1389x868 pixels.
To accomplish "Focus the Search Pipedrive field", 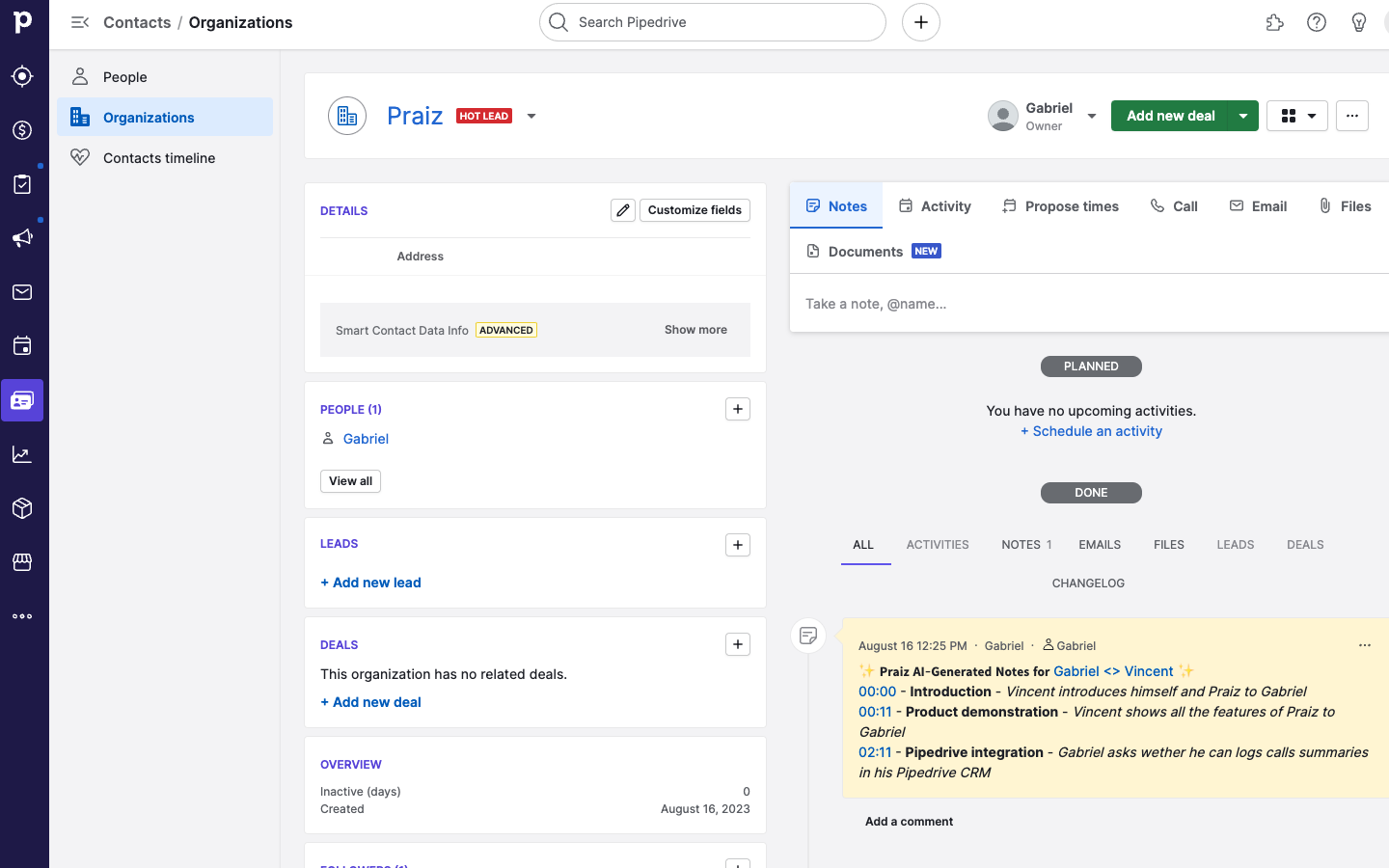I will pos(713,22).
